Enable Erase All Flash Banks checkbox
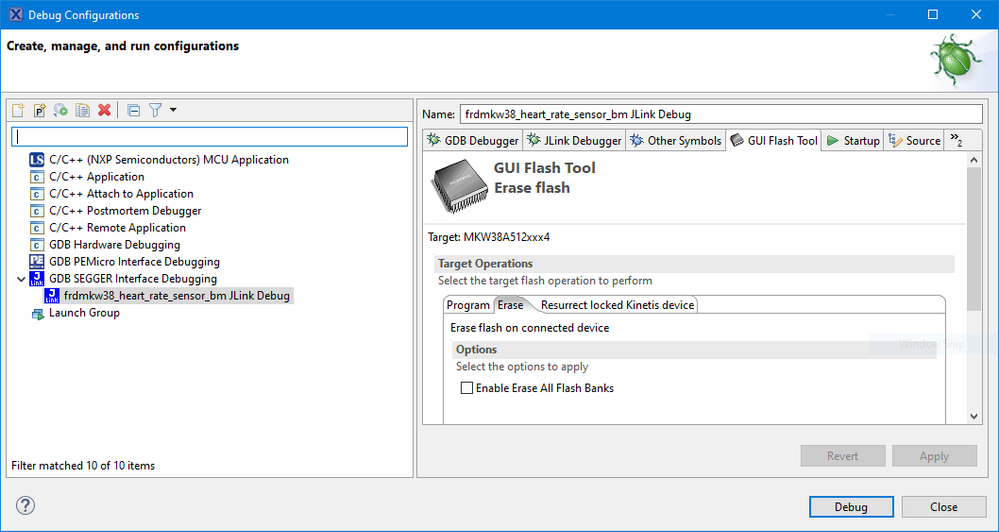 [467, 388]
